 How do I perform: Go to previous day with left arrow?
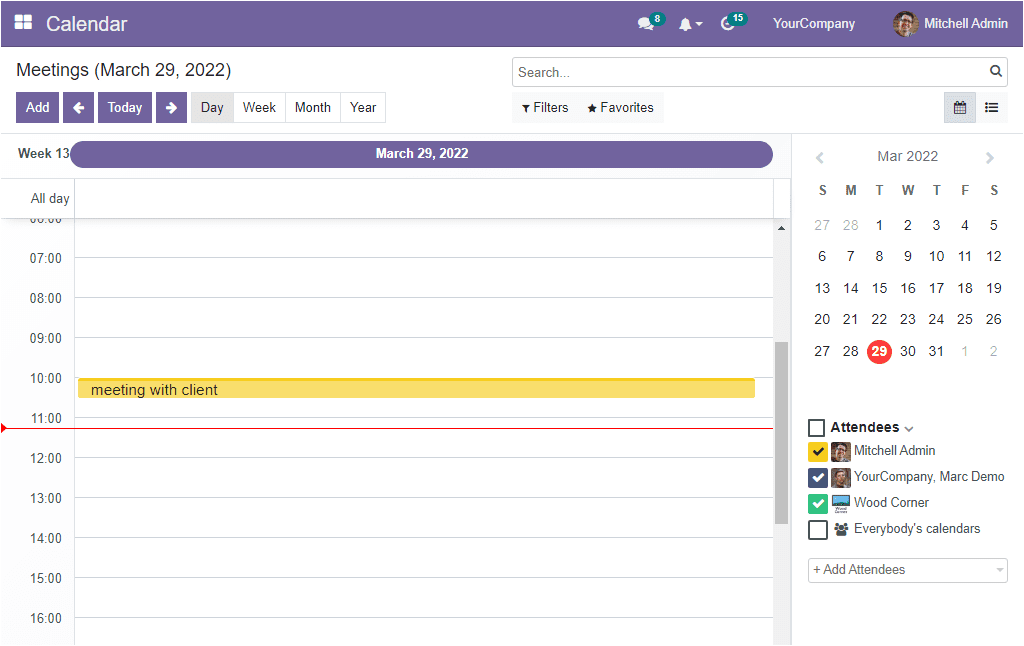[x=78, y=108]
